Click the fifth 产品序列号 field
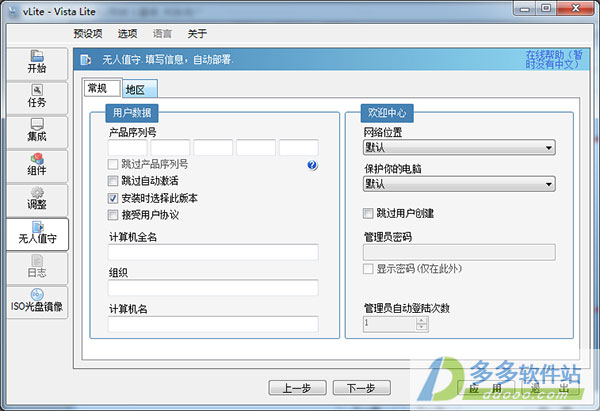This screenshot has height=411, width=600. (299, 147)
